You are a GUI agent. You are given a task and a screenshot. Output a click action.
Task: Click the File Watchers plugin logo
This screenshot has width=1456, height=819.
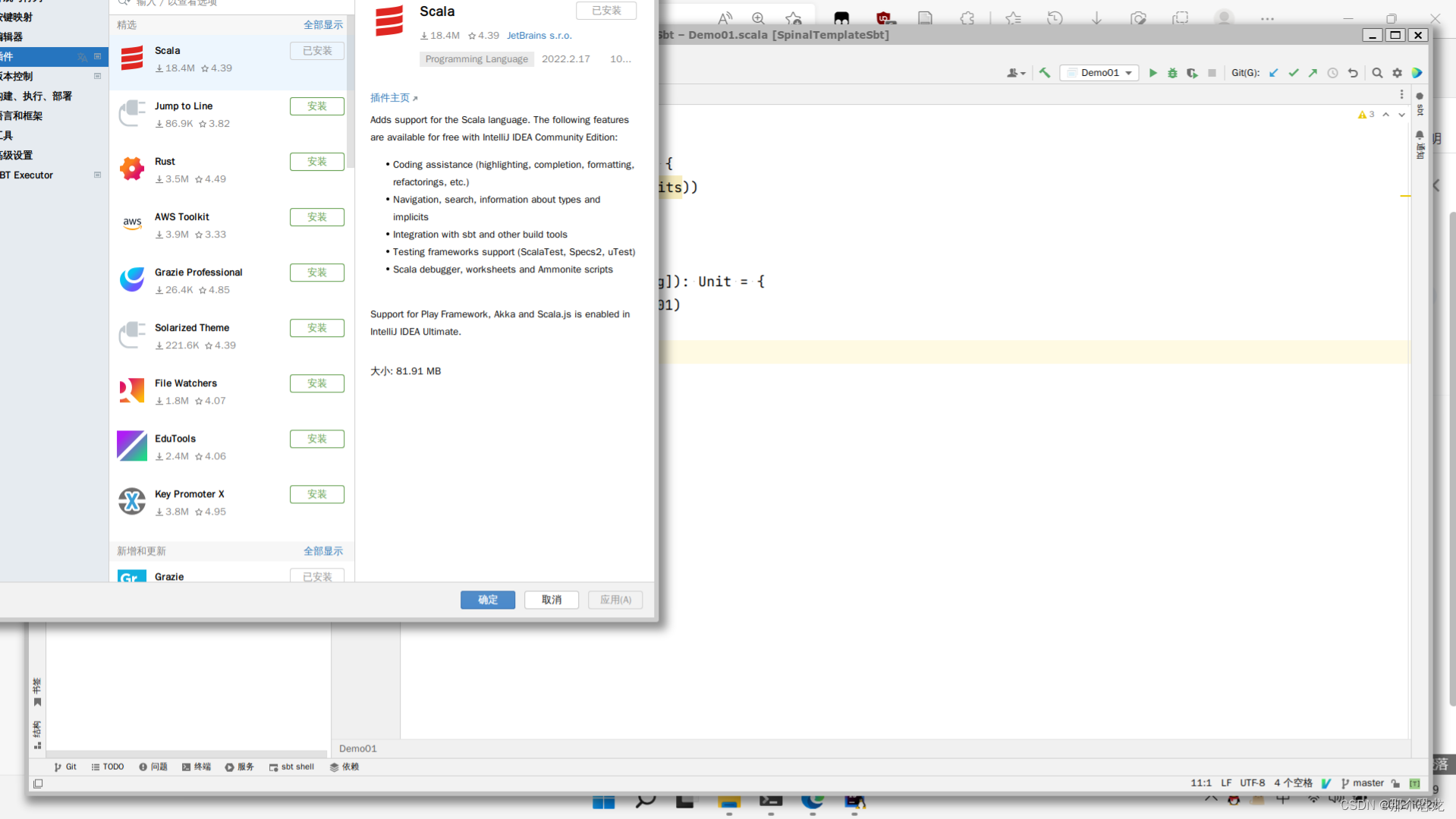point(132,390)
